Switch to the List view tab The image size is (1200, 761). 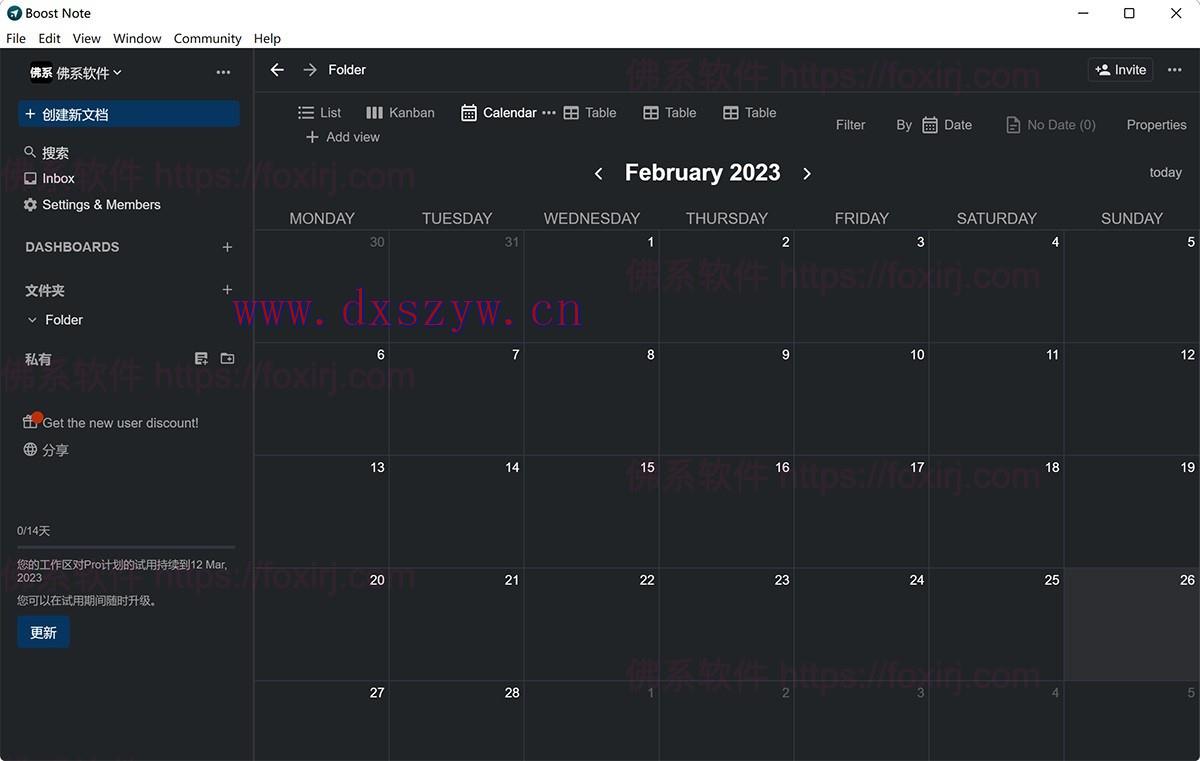click(319, 113)
